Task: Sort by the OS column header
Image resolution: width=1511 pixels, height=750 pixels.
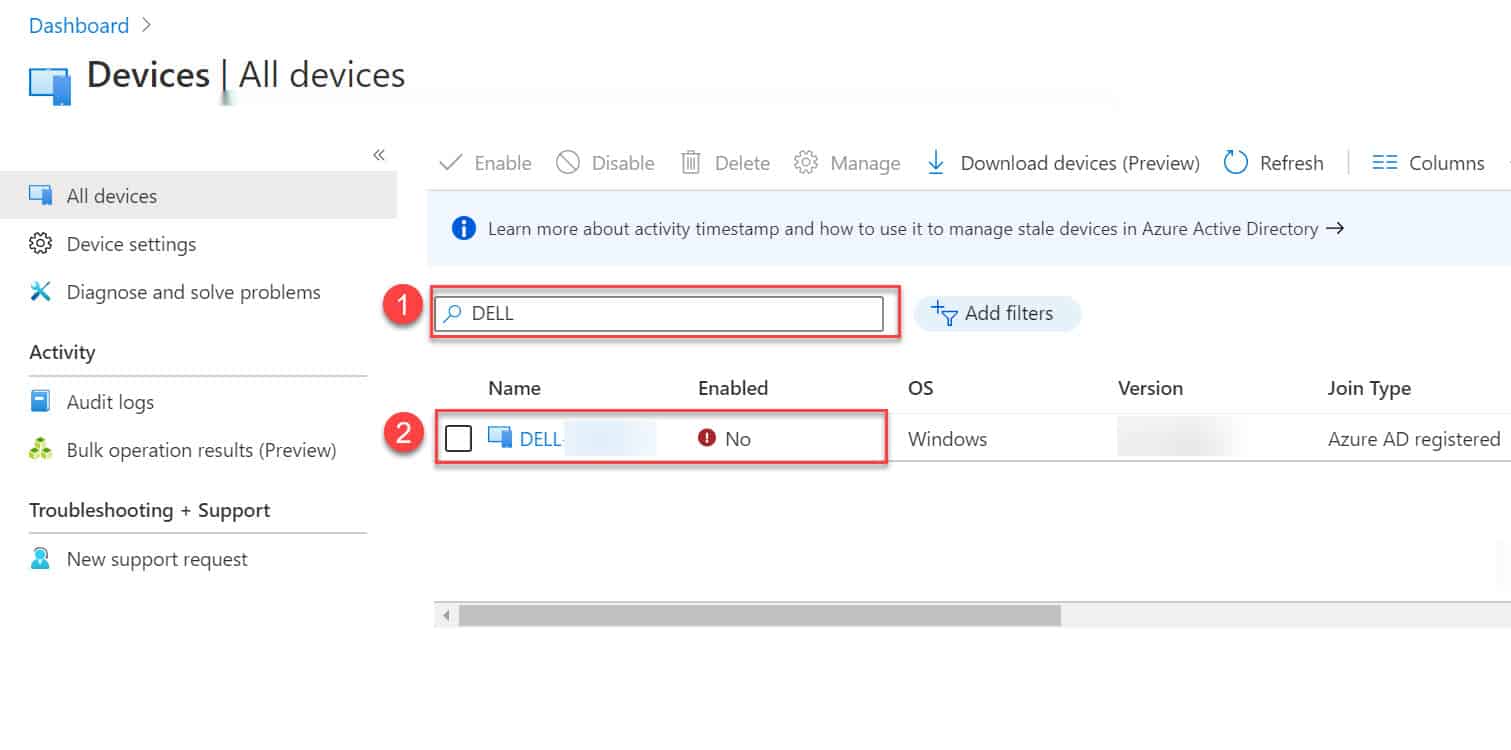Action: pos(920,388)
